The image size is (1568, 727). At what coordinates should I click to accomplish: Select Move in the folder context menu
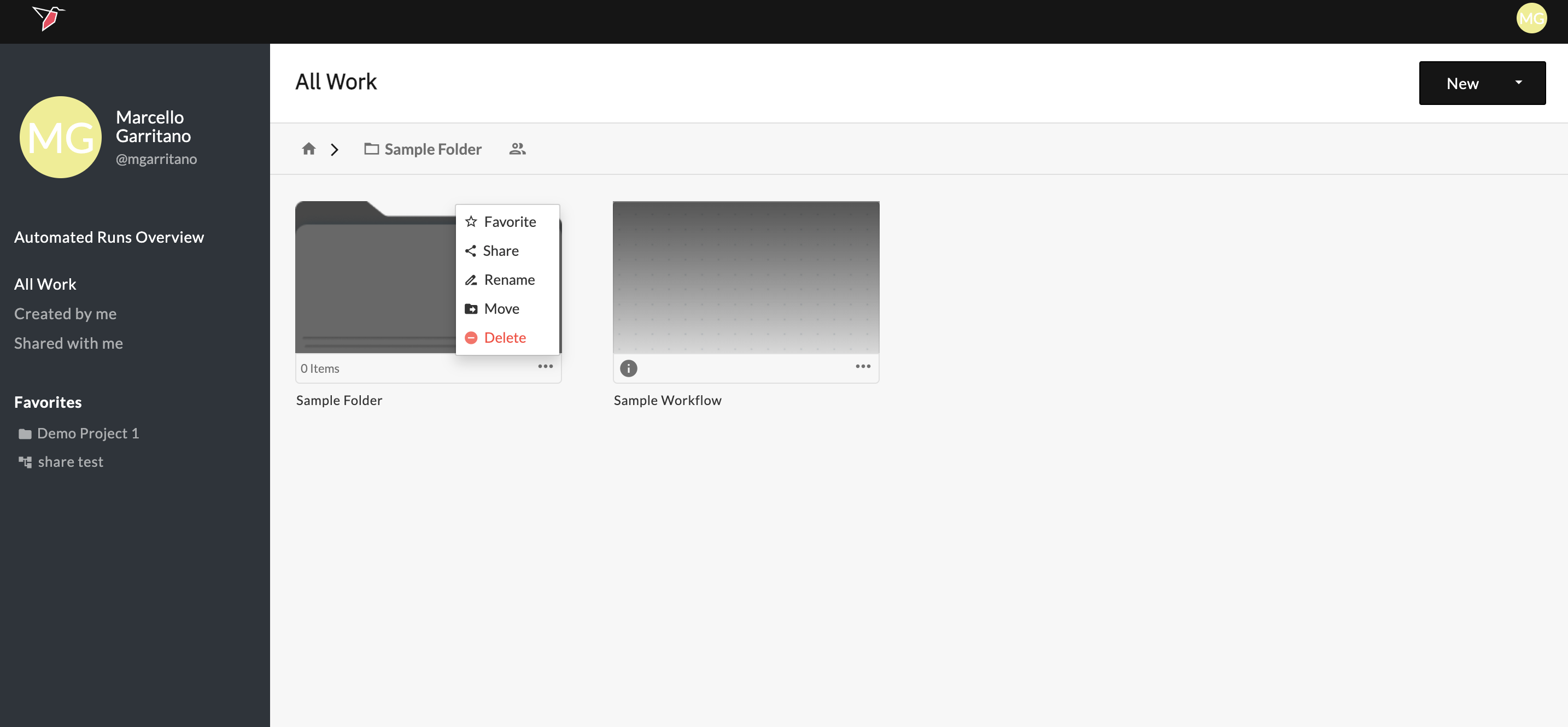(501, 308)
